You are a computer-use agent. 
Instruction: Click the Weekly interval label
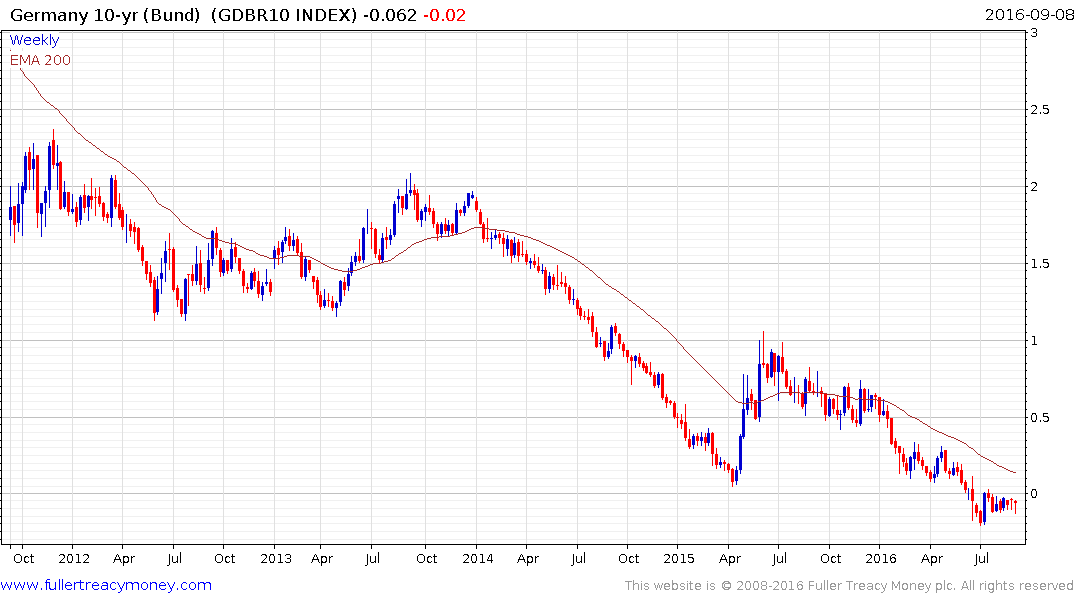pos(34,40)
